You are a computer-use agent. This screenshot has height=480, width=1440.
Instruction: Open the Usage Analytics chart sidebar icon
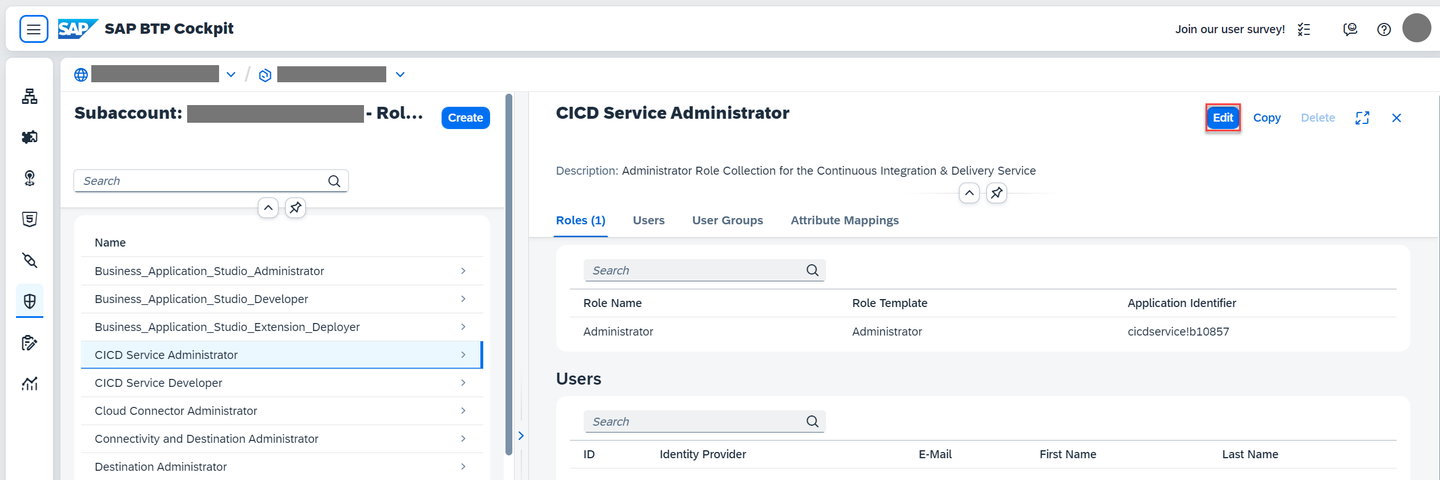coord(30,384)
